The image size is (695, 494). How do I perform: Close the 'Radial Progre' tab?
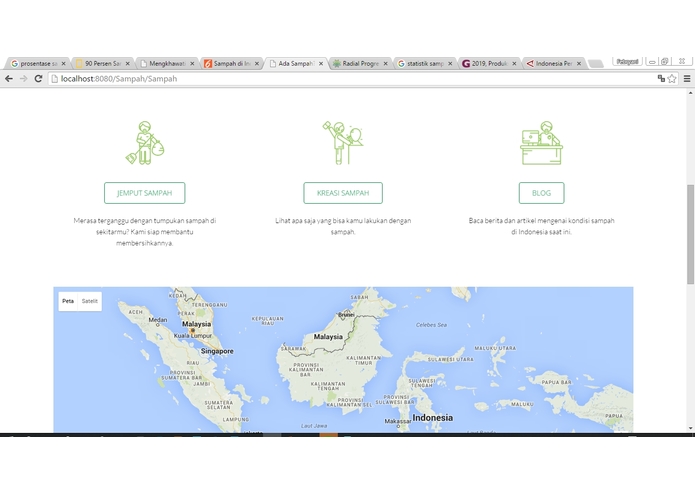tap(386, 63)
